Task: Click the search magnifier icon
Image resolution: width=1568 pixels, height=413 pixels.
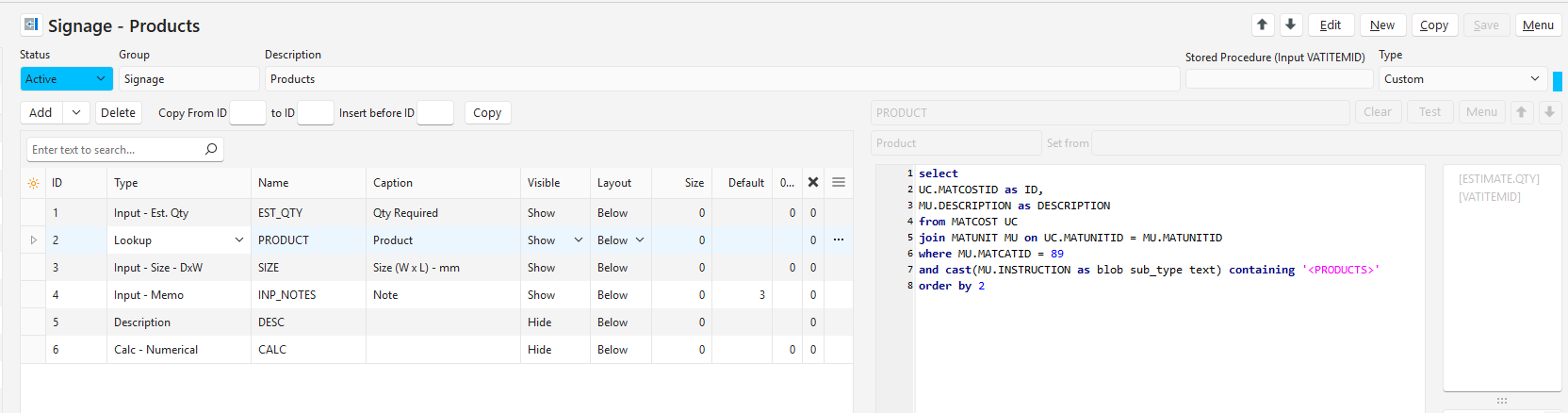Action: coord(211,149)
